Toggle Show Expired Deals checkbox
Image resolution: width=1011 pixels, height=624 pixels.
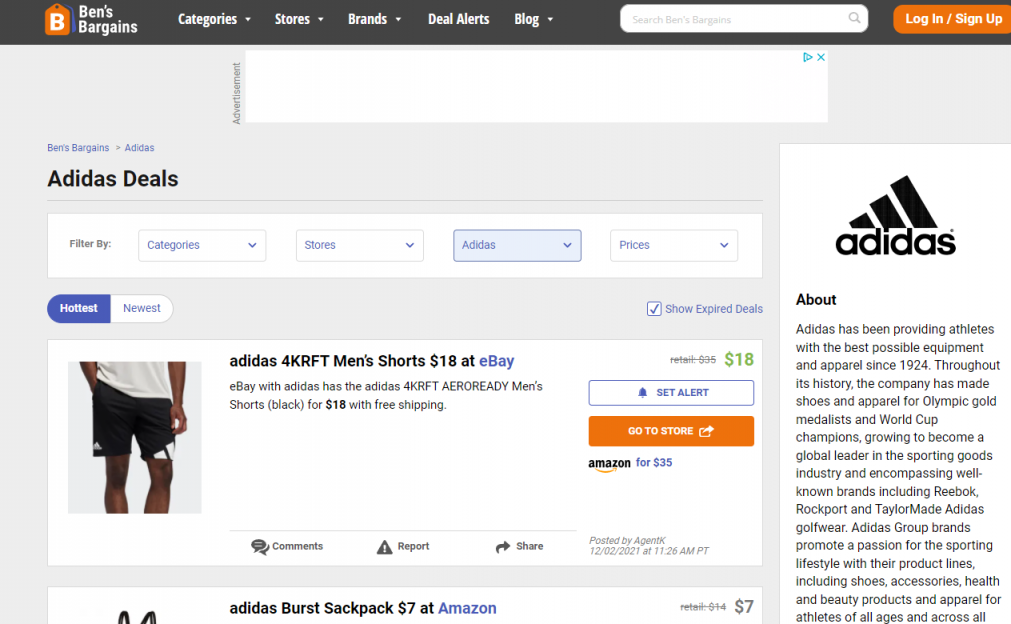click(654, 309)
